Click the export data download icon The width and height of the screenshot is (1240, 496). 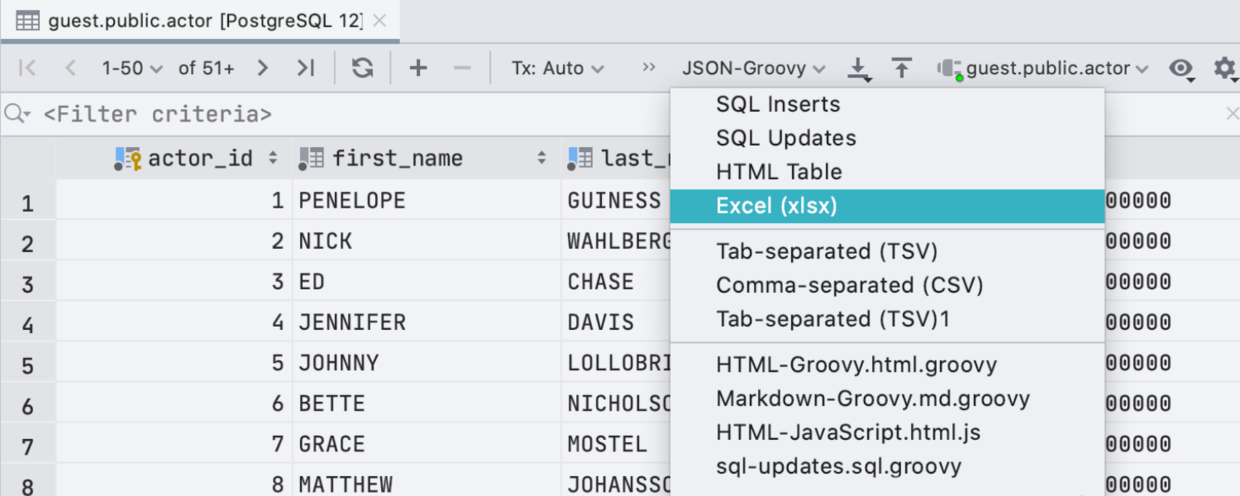[858, 68]
